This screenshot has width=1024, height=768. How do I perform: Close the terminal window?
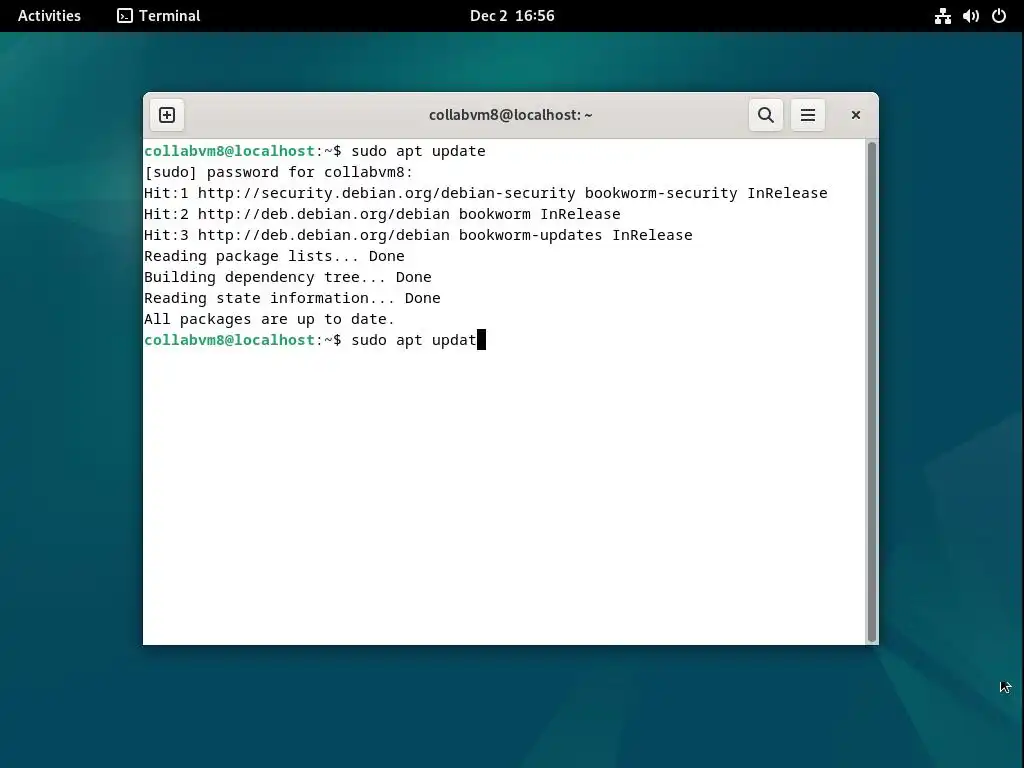856,115
